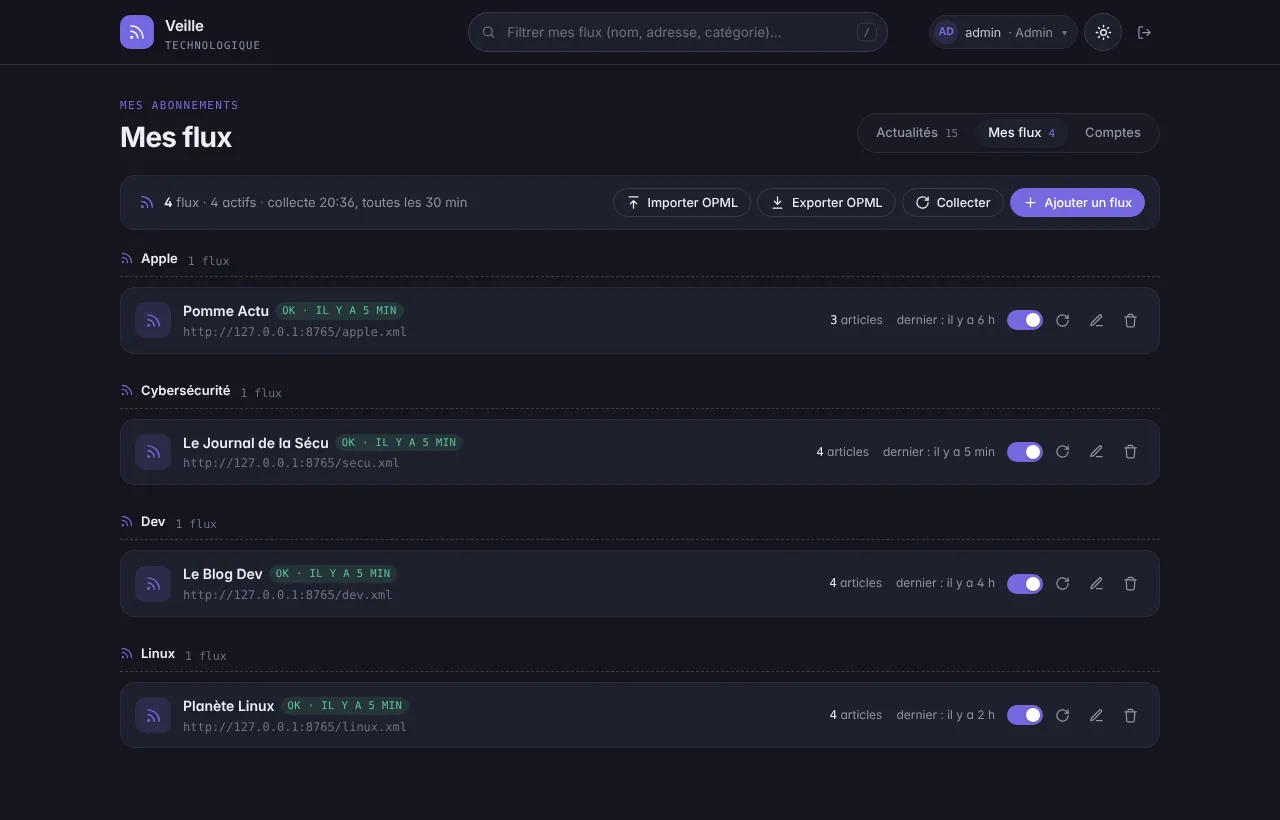Open the Comptes tab

1113,133
